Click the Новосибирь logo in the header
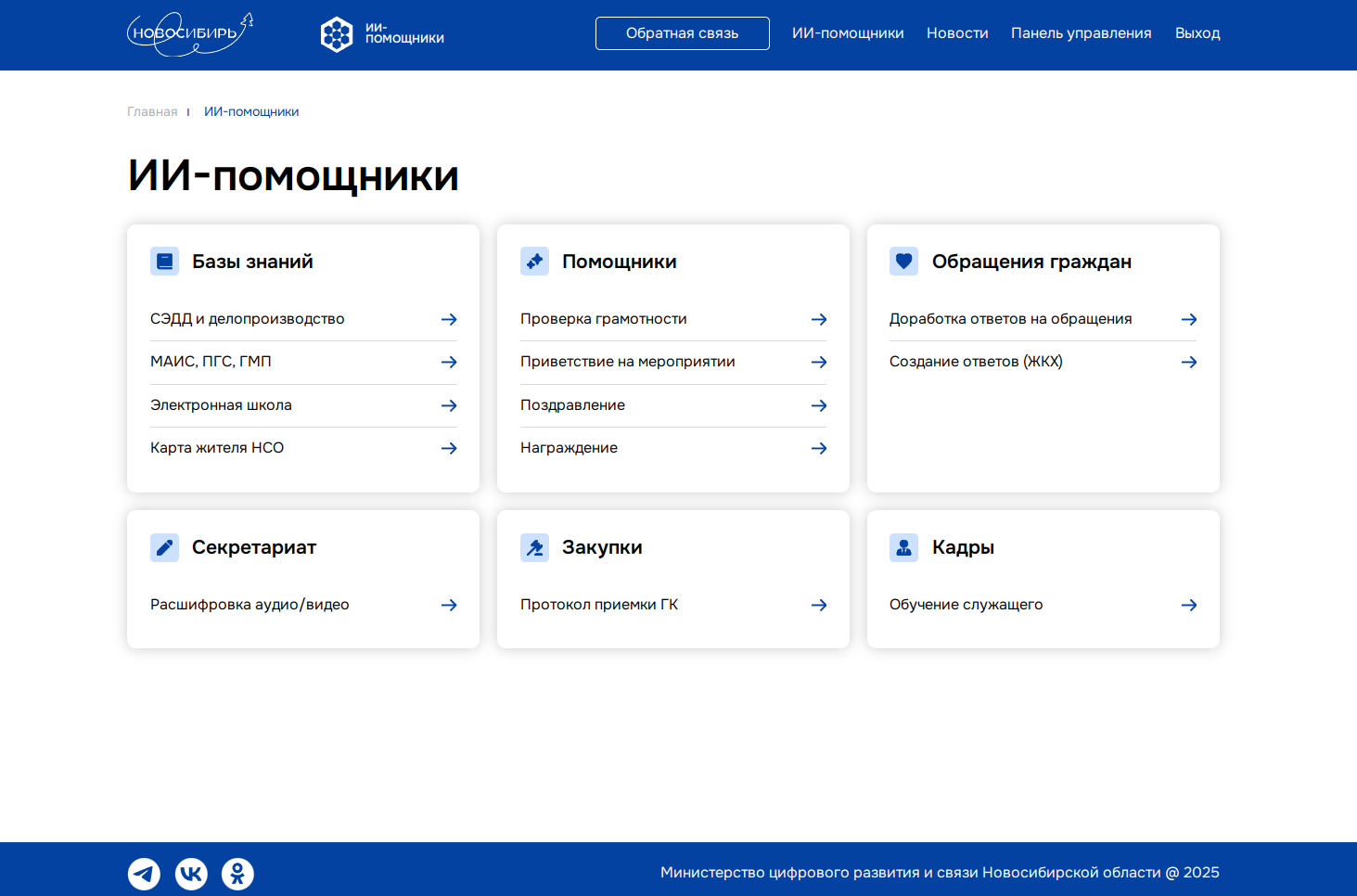This screenshot has width=1357, height=896. 190,34
